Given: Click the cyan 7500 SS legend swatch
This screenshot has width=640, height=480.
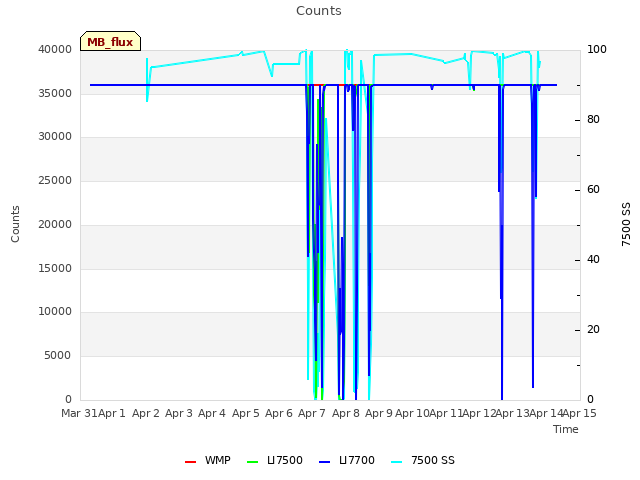Looking at the screenshot, I should [x=396, y=461].
